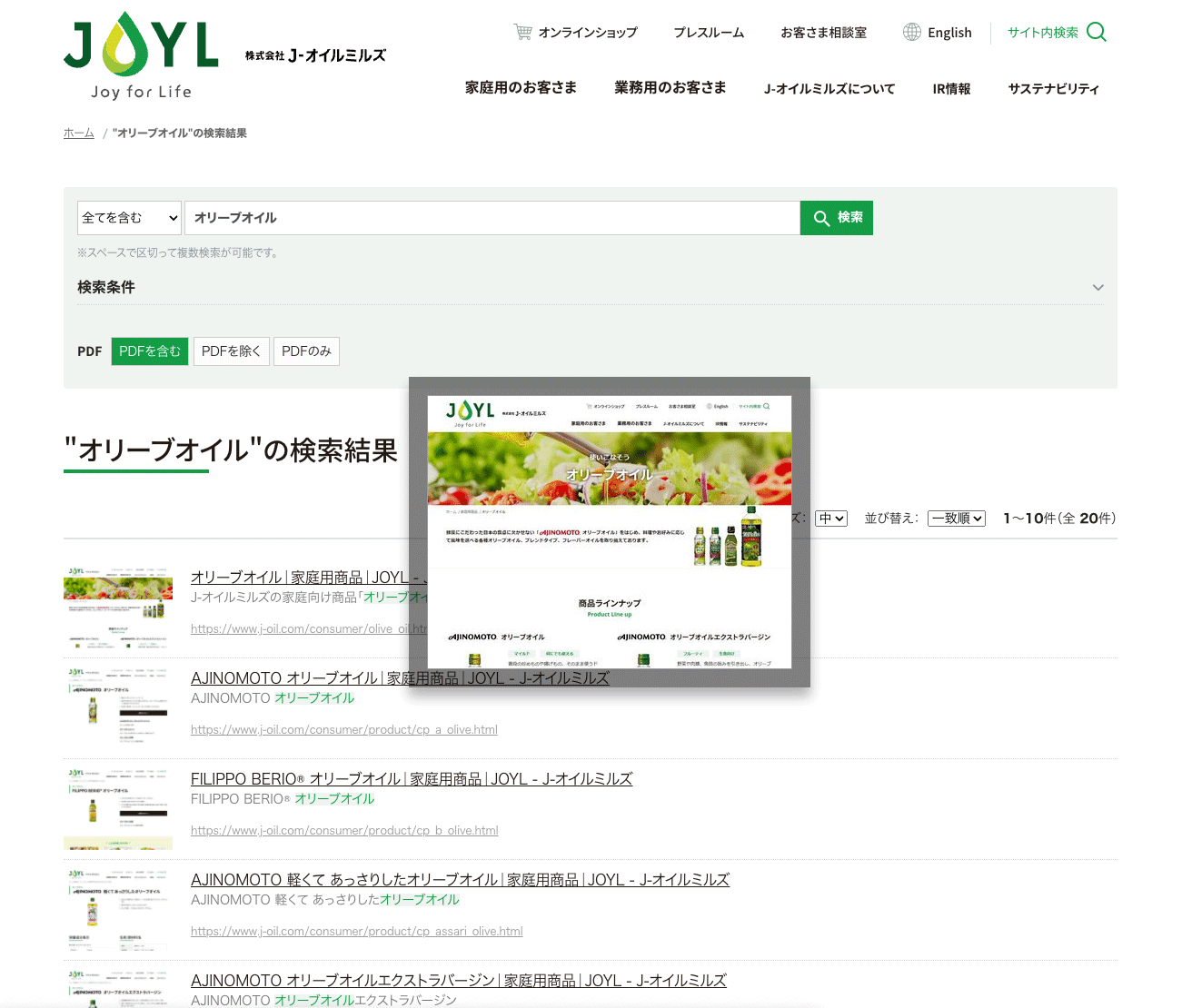1182x1008 pixels.
Task: Click the large page preview popup image
Action: tap(610, 532)
